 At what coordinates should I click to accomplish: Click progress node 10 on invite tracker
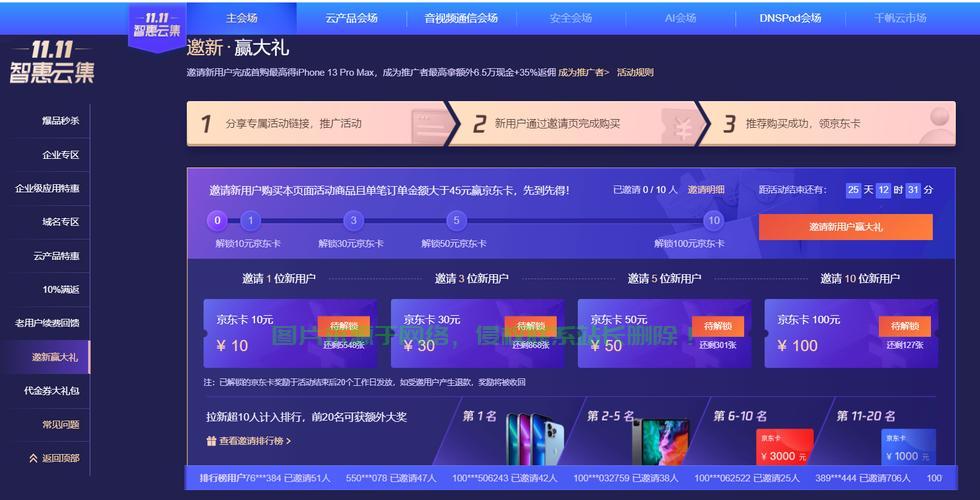click(x=714, y=220)
